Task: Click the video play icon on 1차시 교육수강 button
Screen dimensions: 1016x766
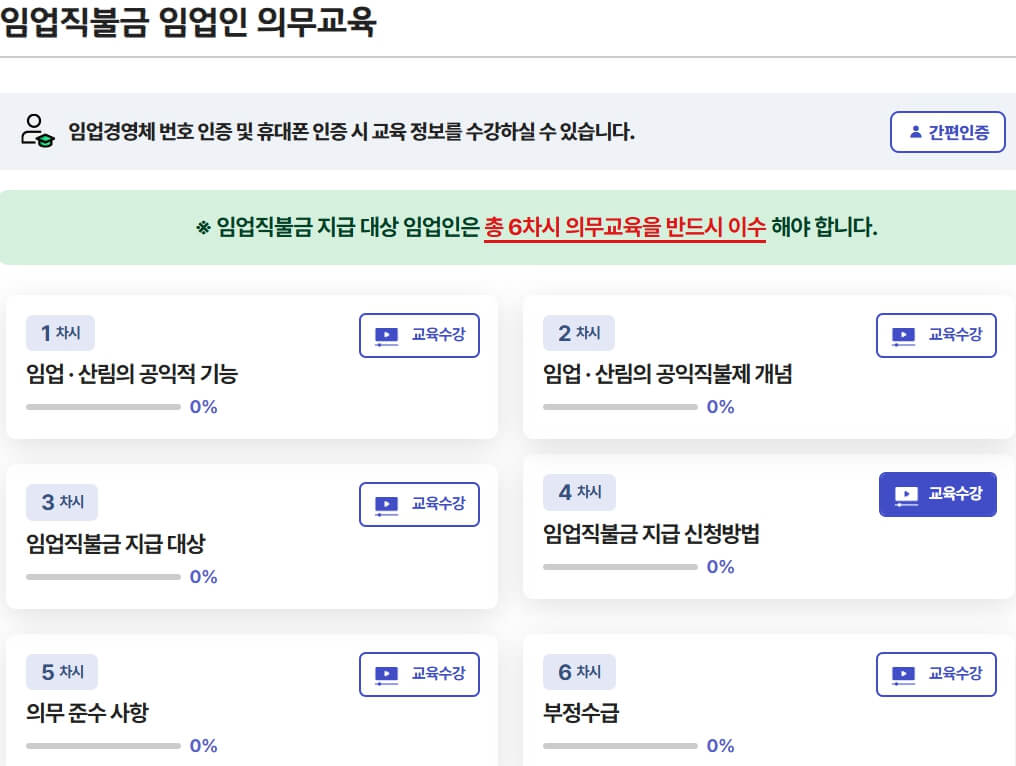Action: pyautogui.click(x=385, y=335)
